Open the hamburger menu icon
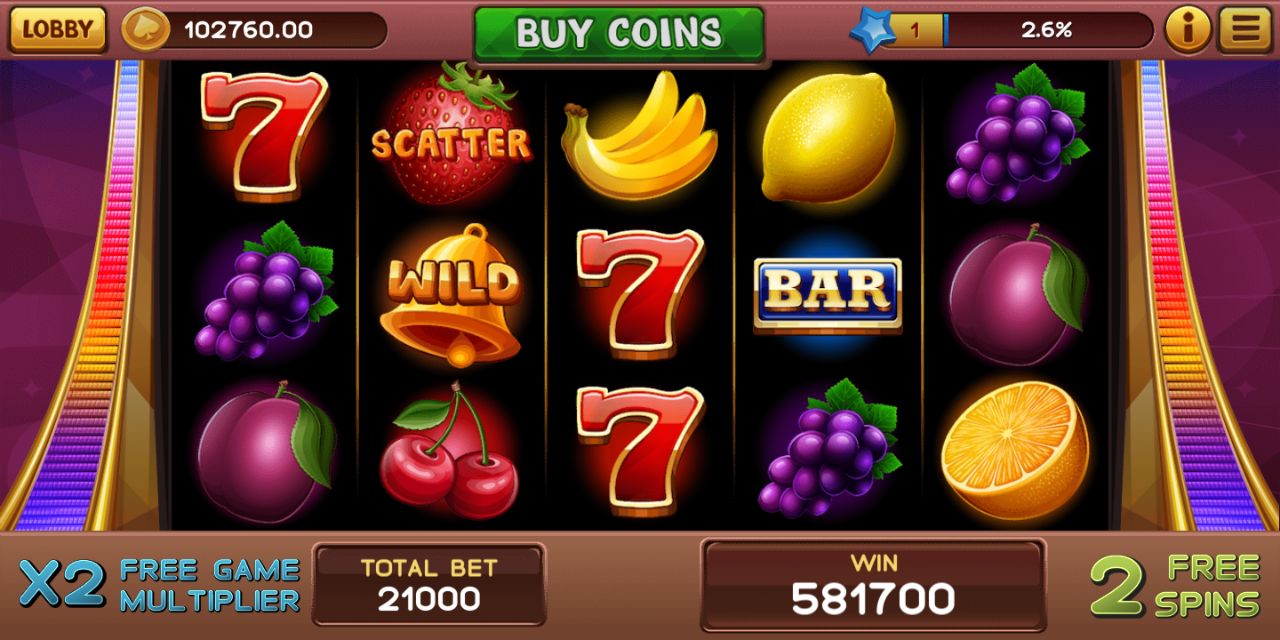This screenshot has width=1280, height=640. [1245, 30]
